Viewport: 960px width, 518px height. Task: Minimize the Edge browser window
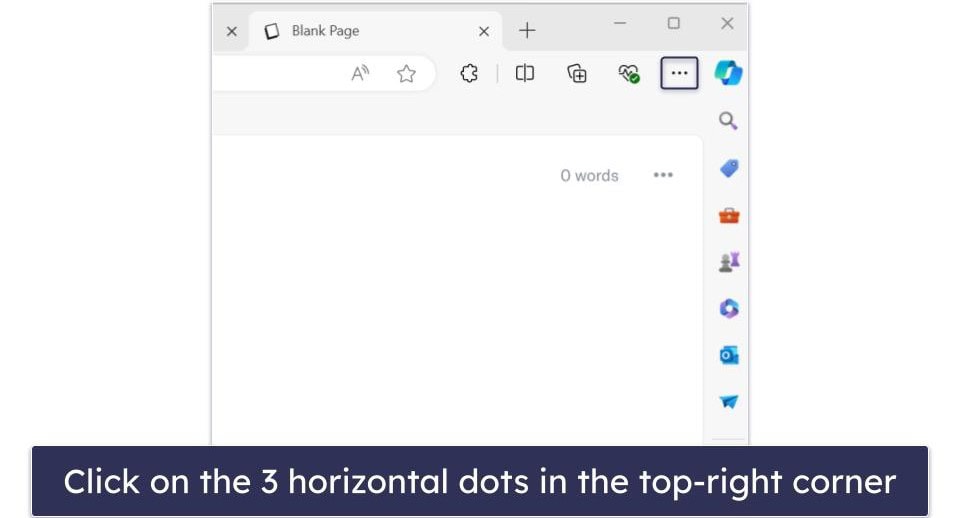coord(620,23)
